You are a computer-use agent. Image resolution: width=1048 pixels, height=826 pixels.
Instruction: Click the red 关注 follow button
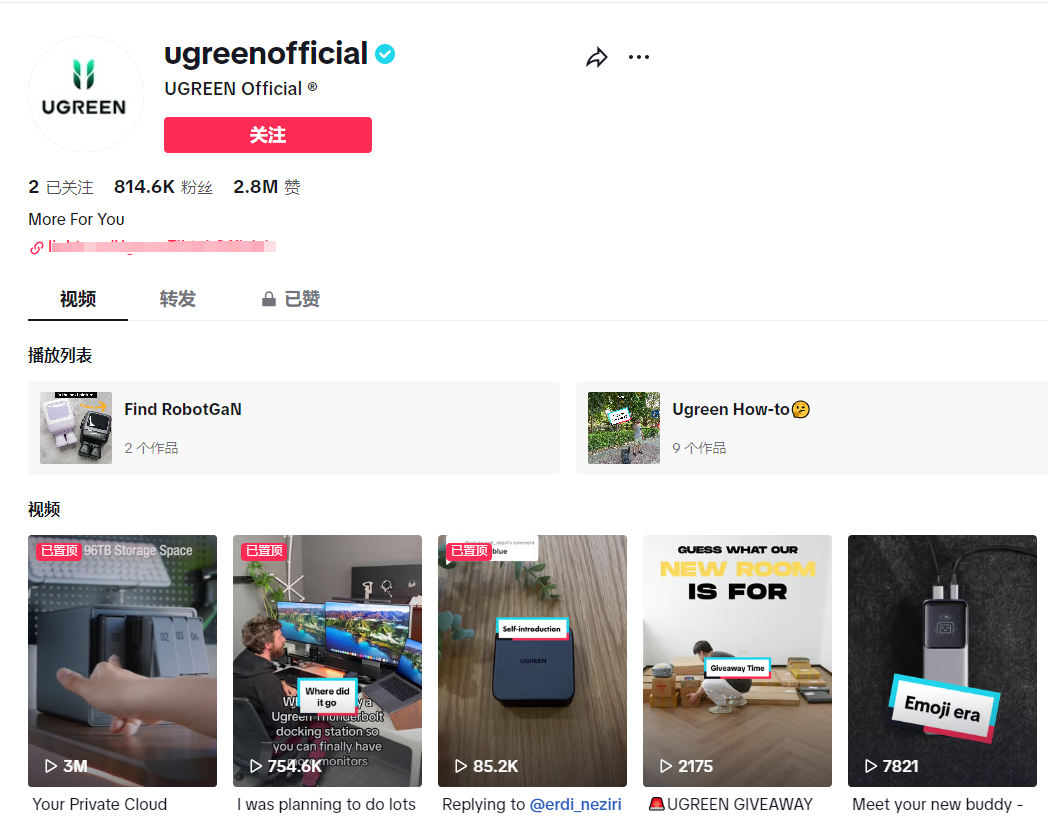click(268, 135)
